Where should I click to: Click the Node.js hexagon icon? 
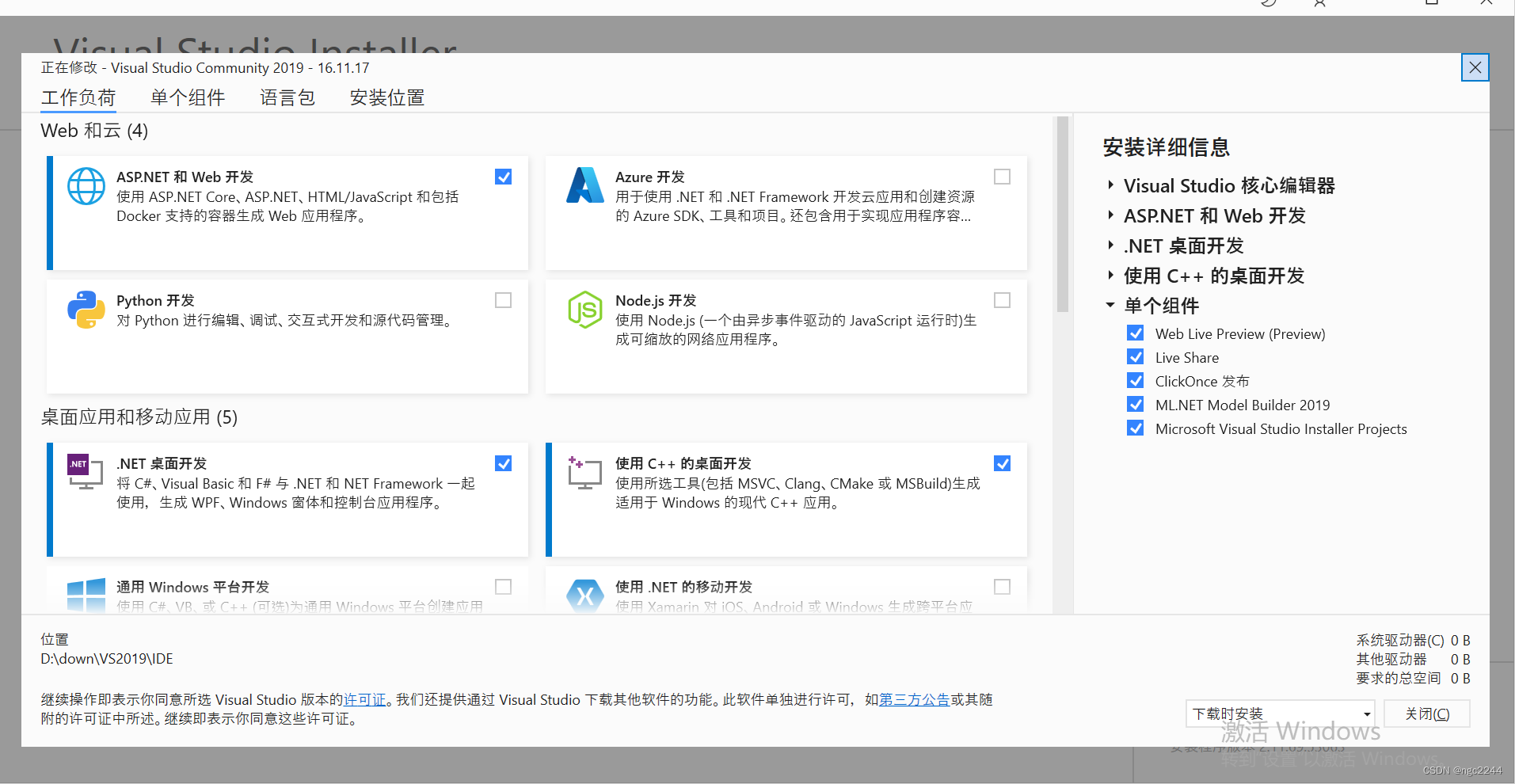point(585,310)
